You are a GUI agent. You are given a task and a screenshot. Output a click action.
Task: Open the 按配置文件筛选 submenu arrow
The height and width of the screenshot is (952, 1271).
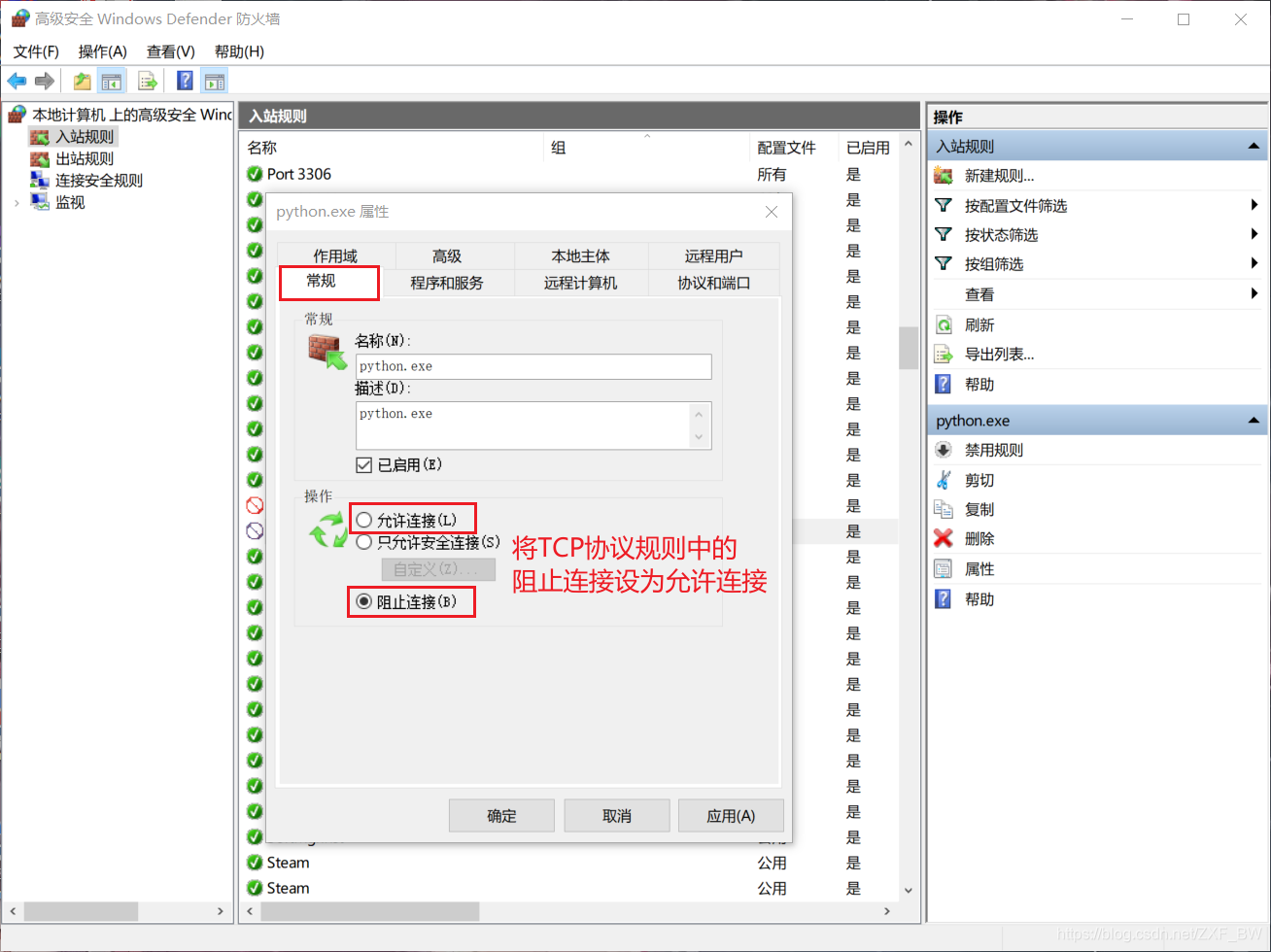pyautogui.click(x=1254, y=205)
